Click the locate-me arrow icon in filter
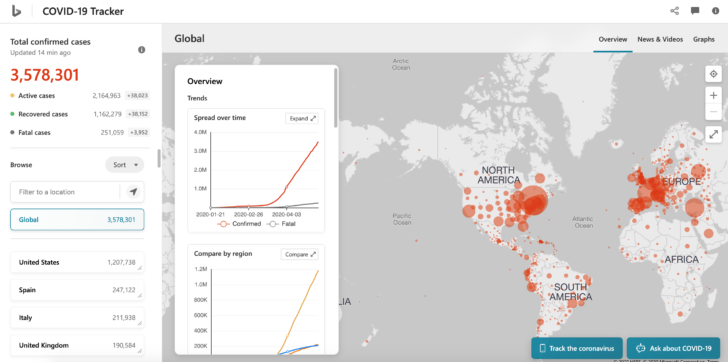The width and height of the screenshot is (728, 362). tap(134, 192)
